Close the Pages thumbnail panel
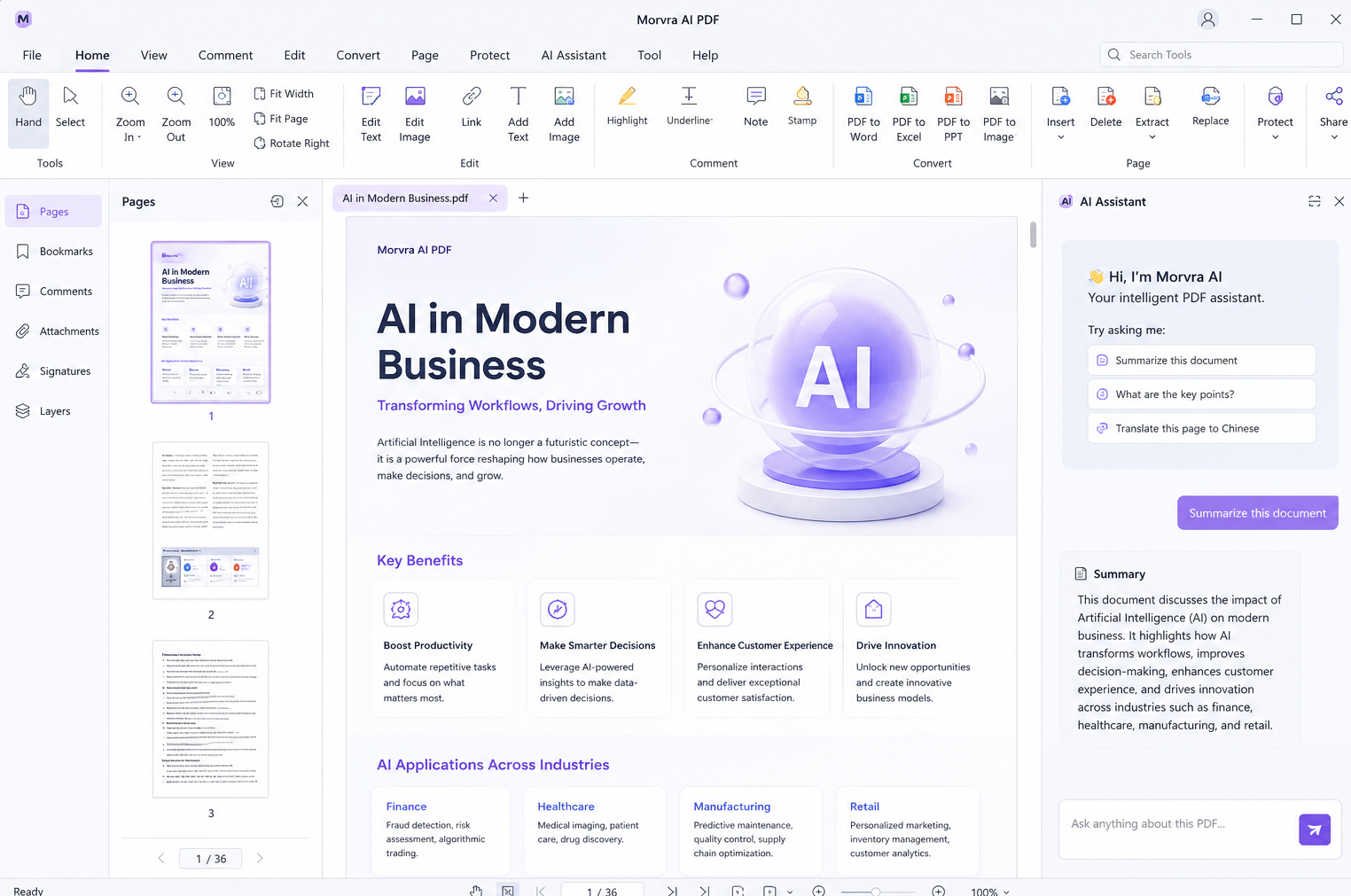This screenshot has height=896, width=1351. click(302, 201)
